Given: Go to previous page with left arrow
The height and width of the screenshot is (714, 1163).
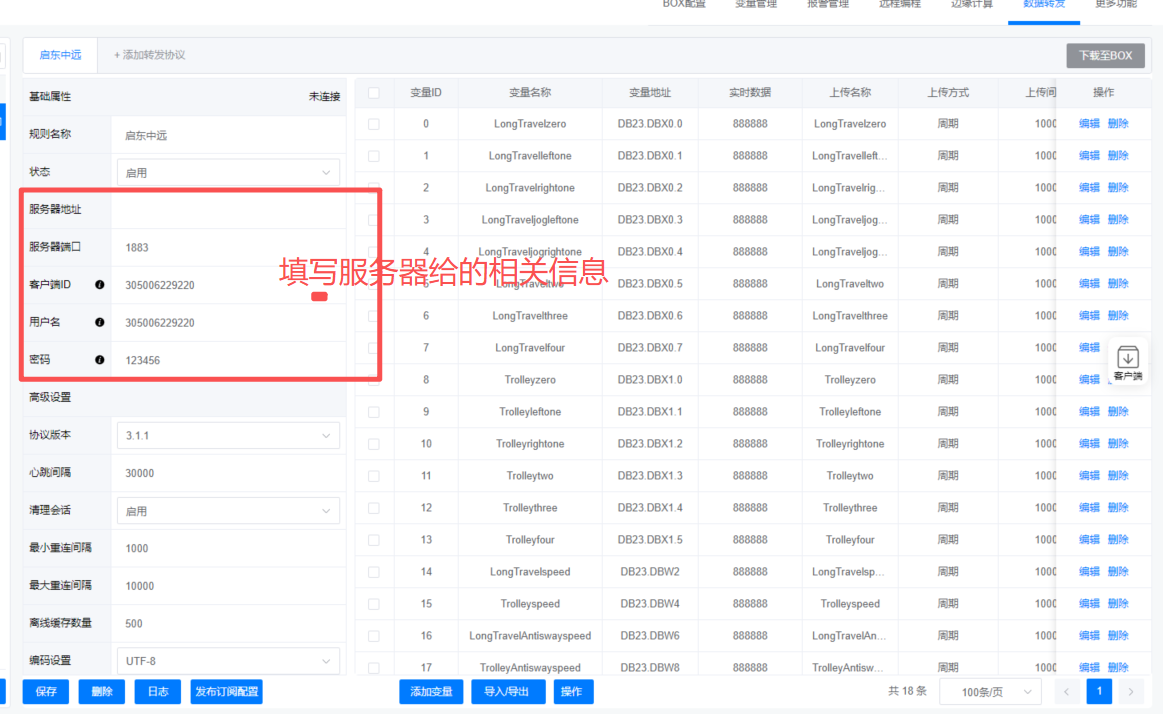Looking at the screenshot, I should (x=1067, y=691).
